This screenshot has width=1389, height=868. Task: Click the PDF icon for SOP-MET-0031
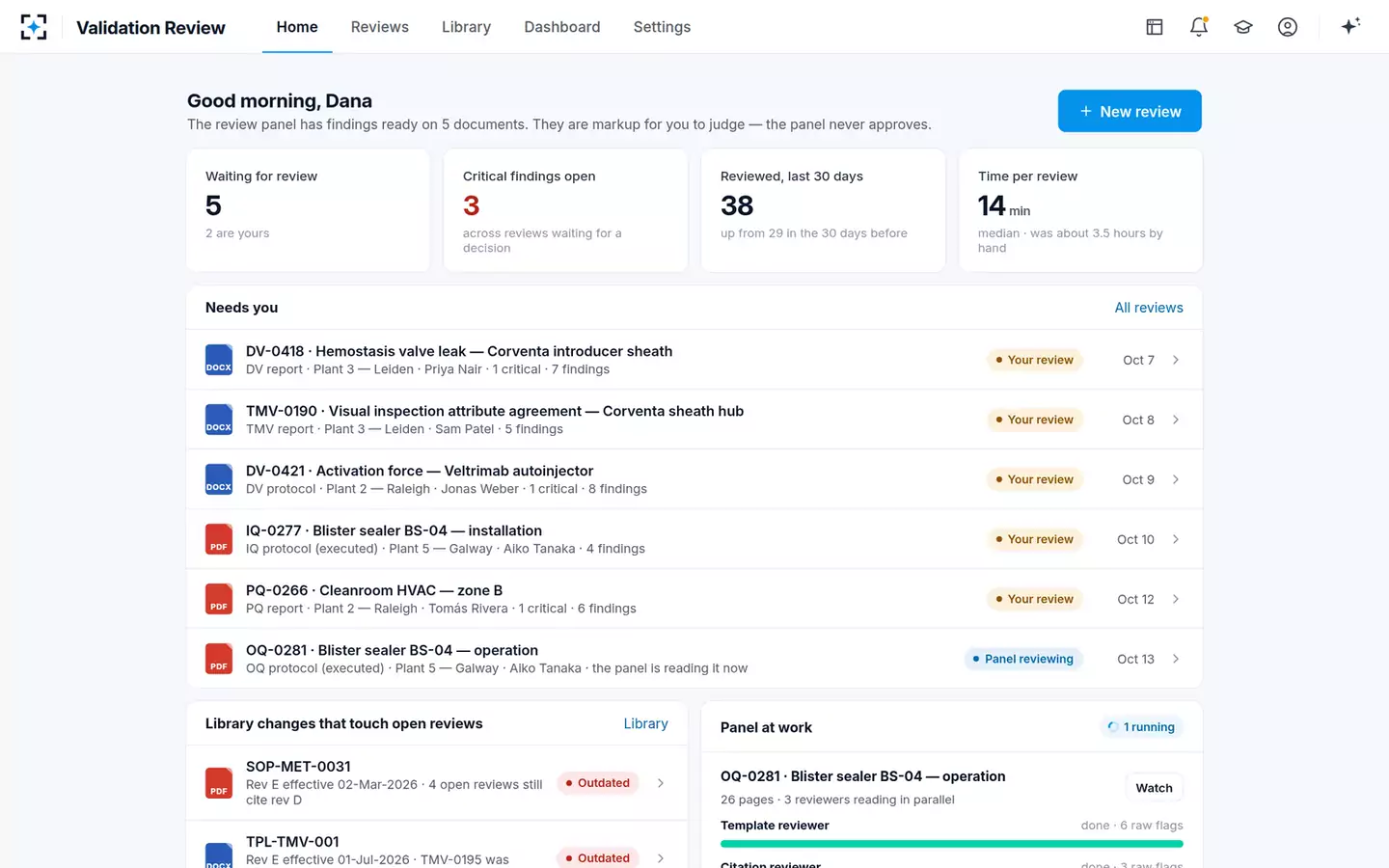pos(219,783)
